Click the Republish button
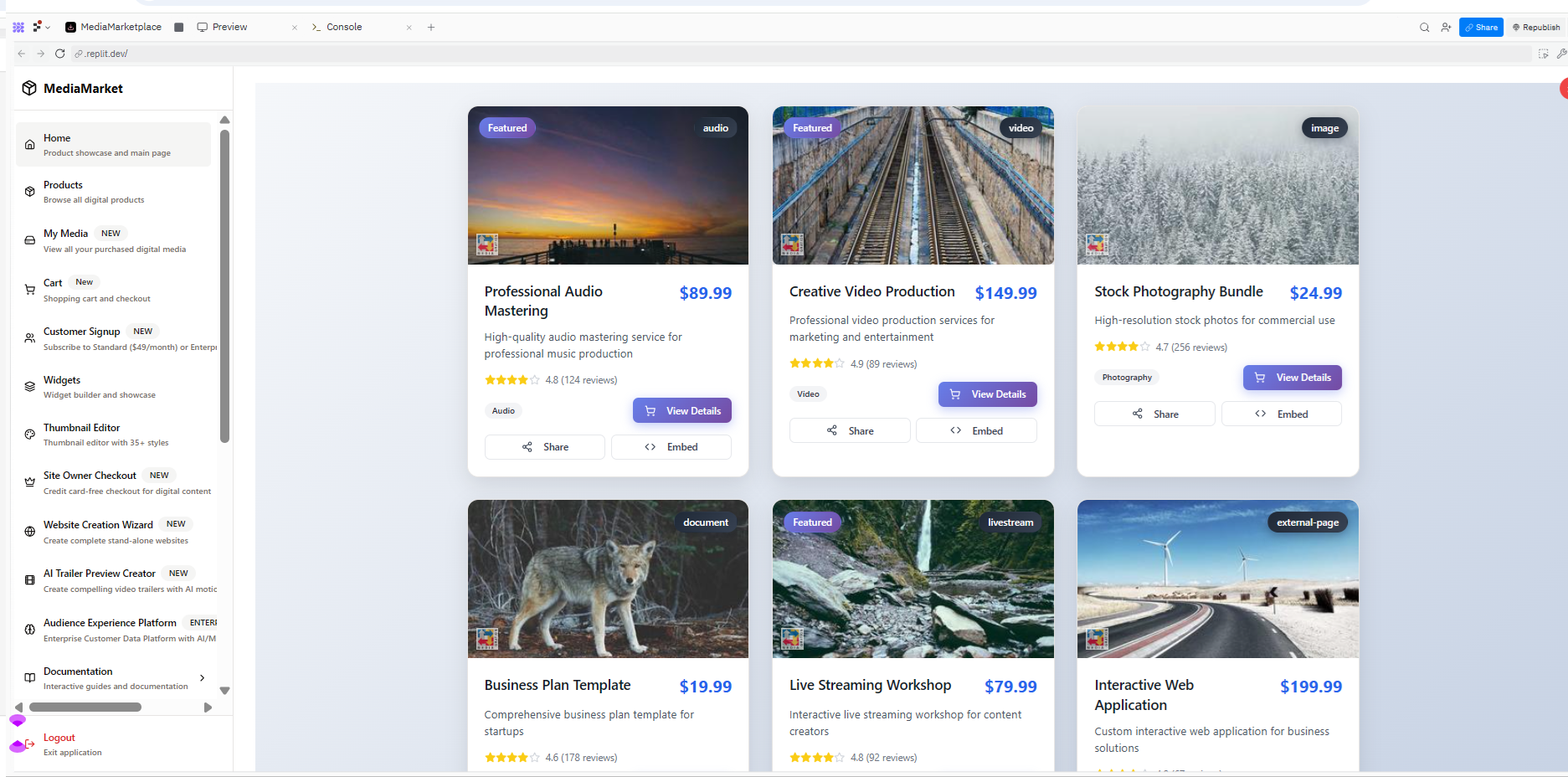The height and width of the screenshot is (777, 1568). click(x=1536, y=28)
